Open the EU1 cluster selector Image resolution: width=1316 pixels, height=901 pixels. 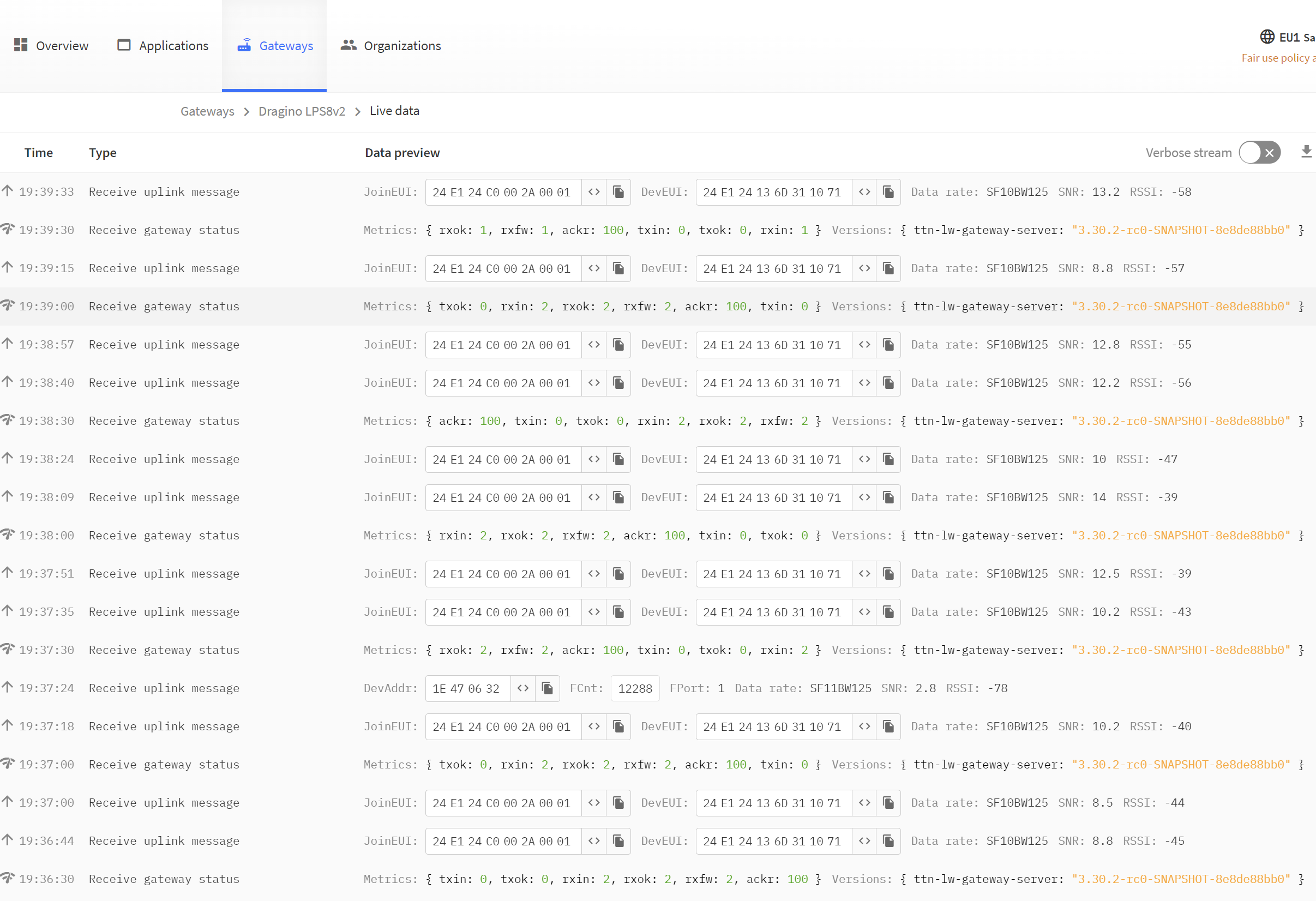tap(1287, 38)
